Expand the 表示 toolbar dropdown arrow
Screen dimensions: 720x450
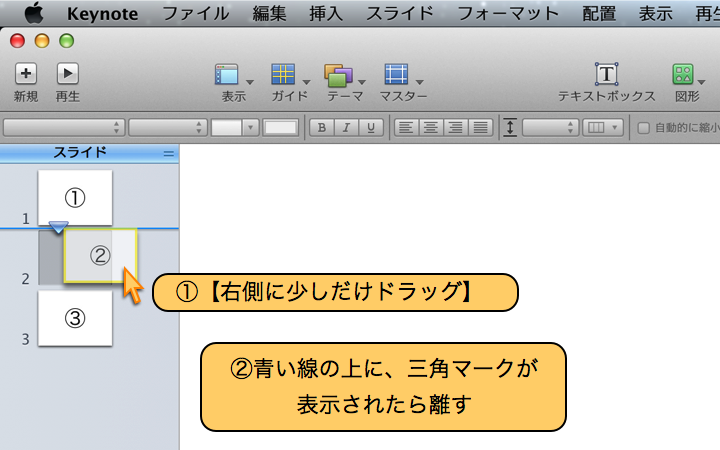[x=250, y=82]
